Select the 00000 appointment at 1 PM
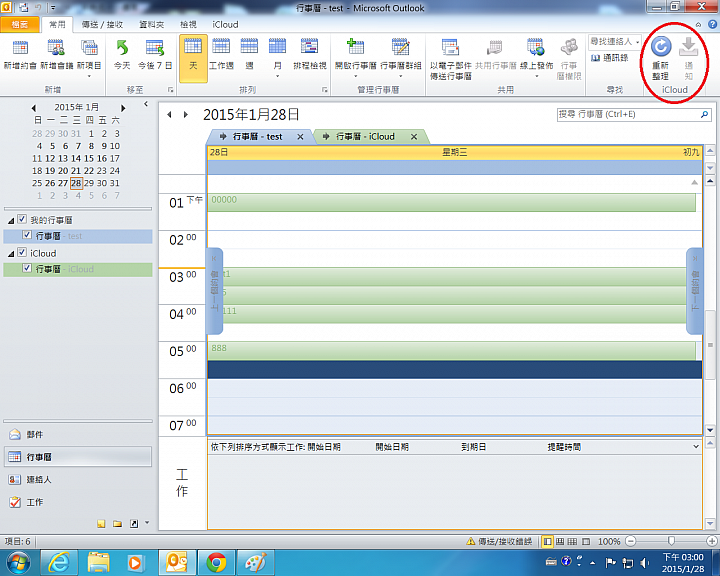 click(451, 203)
